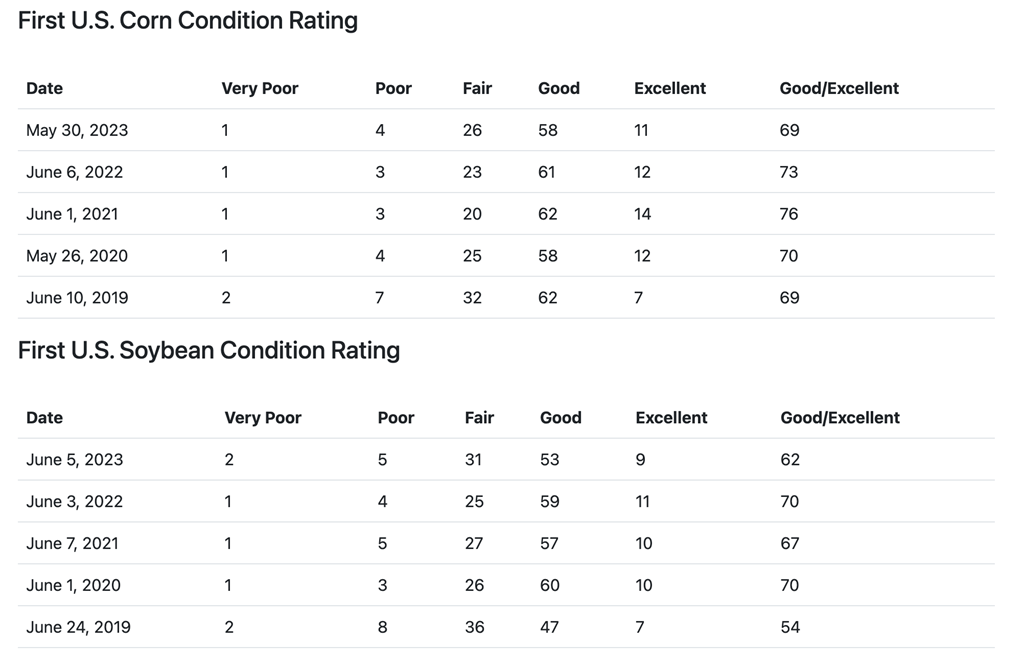Select the June 3, 2022 soybean date
Image resolution: width=1024 pixels, height=668 pixels.
(x=74, y=501)
